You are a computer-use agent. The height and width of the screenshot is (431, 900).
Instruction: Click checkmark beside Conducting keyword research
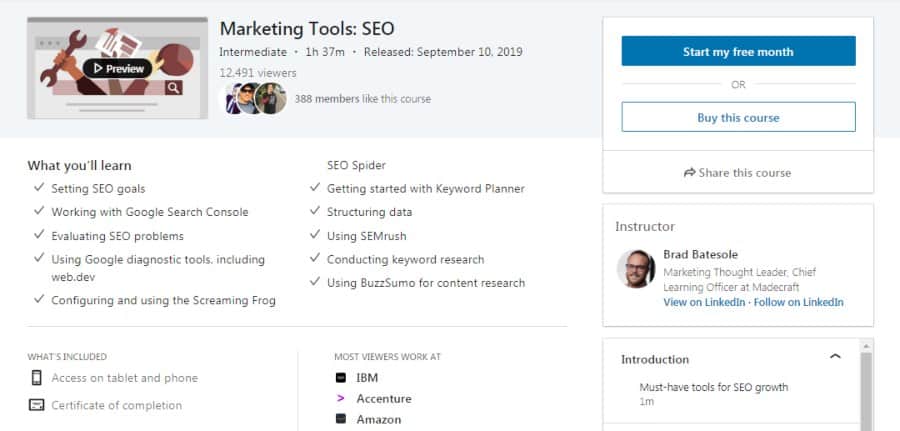315,258
